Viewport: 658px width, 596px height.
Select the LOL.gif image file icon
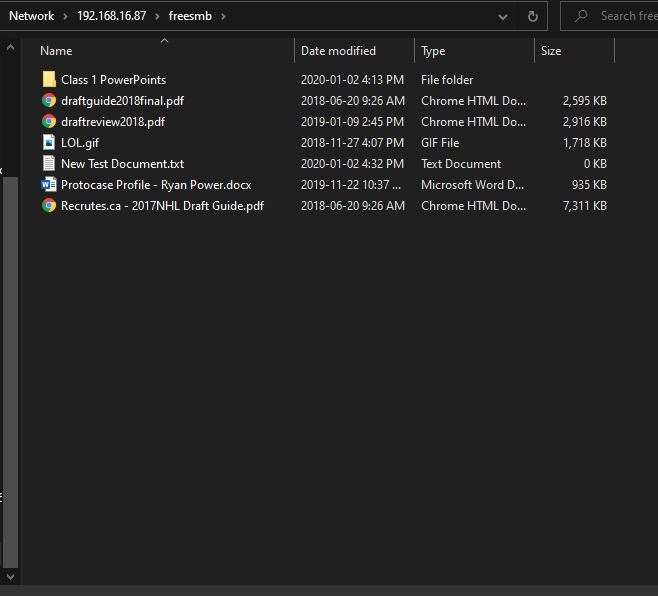[49, 142]
